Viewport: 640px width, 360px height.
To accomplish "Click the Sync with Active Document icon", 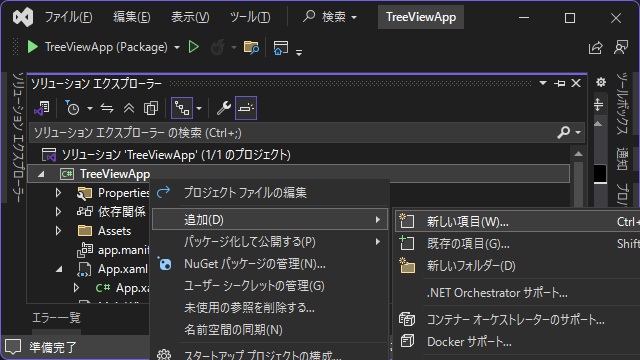I will pos(107,108).
